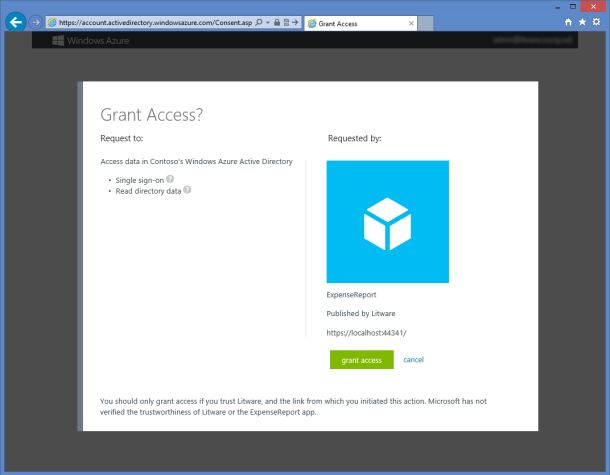Click the Go arrow in address bar
Viewport: 610px width, 475px height.
[295, 23]
